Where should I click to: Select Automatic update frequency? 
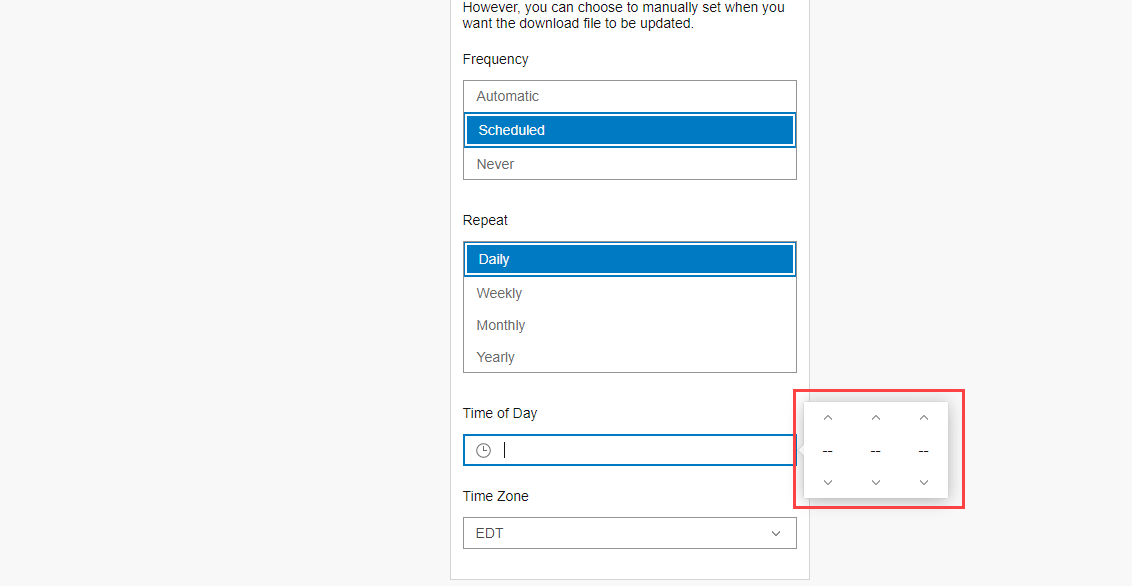pos(629,96)
